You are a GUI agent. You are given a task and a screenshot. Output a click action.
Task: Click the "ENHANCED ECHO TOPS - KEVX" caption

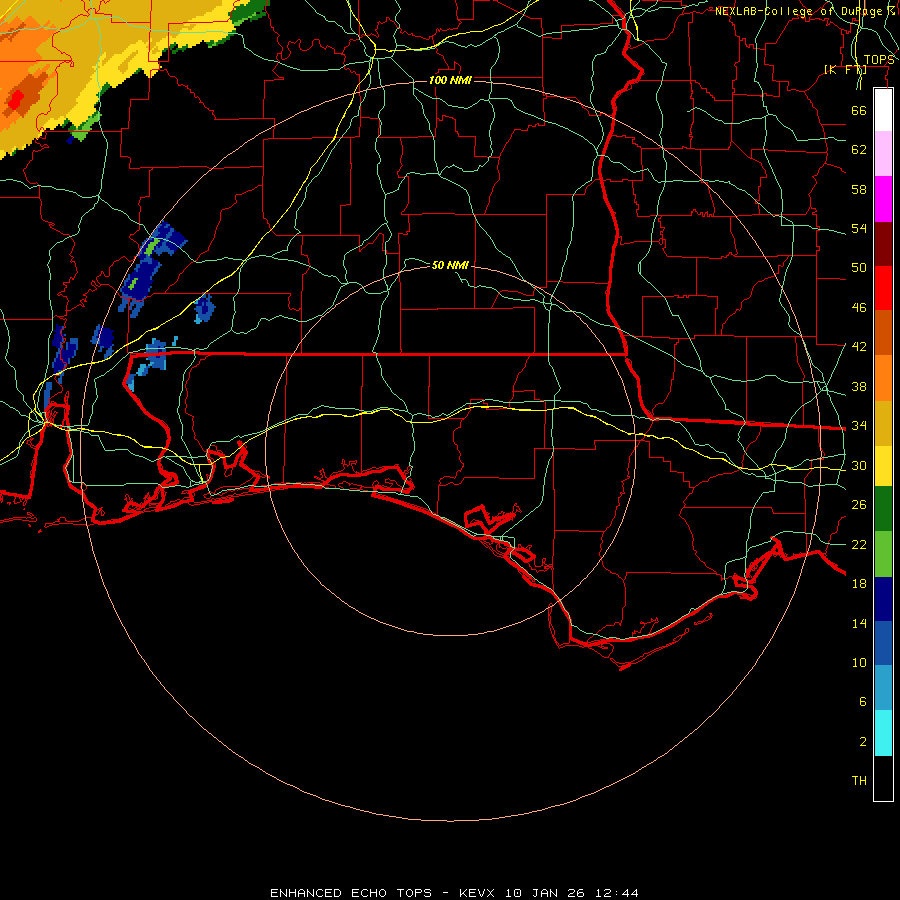tap(382, 893)
